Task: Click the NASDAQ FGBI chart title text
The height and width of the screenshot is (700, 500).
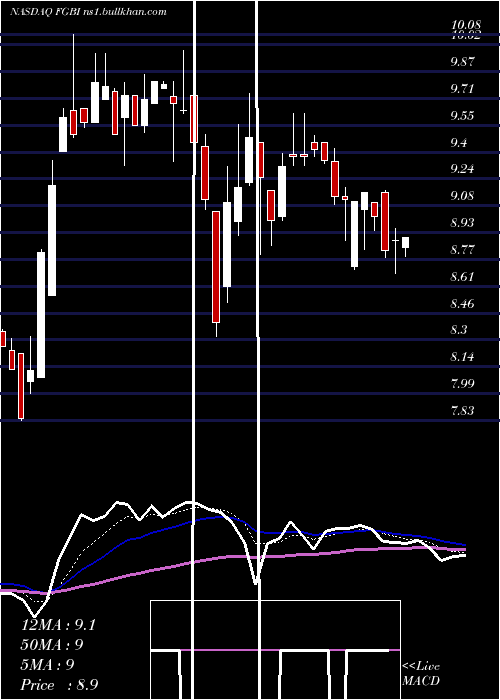Action: (88, 11)
